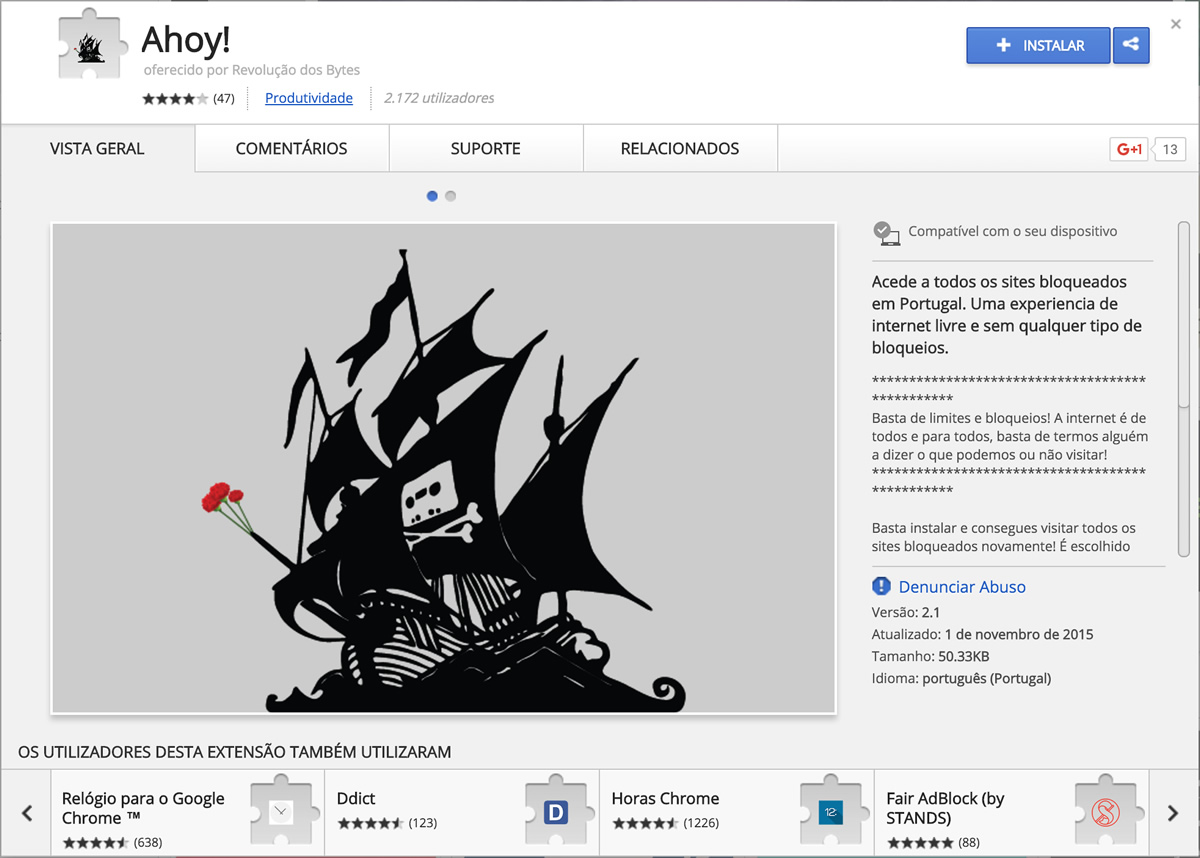Image resolution: width=1200 pixels, height=858 pixels.
Task: Open the Relógio para o Google Chrome icon
Action: tap(280, 812)
